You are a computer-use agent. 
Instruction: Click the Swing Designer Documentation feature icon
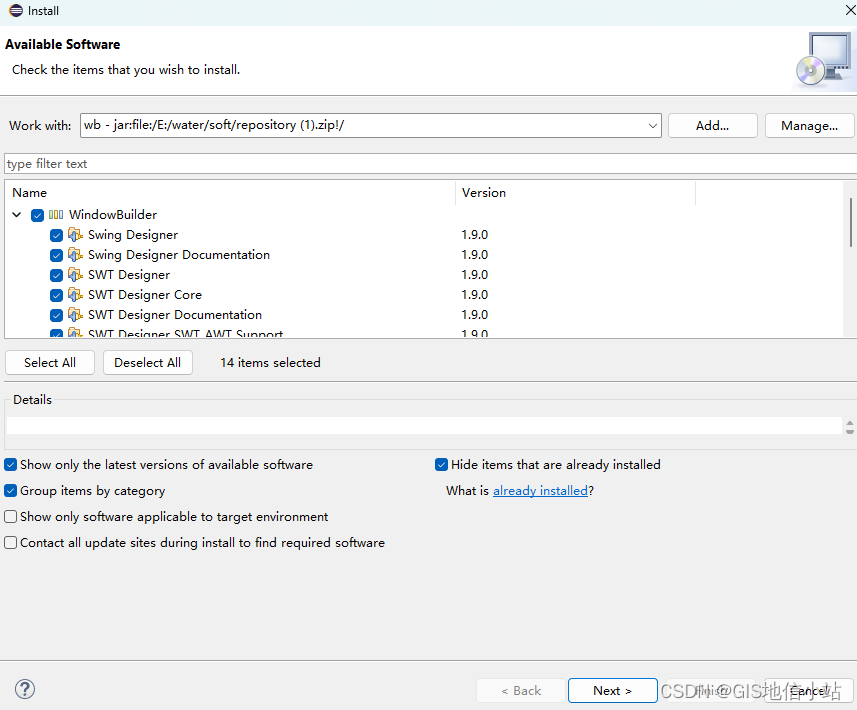[x=75, y=255]
